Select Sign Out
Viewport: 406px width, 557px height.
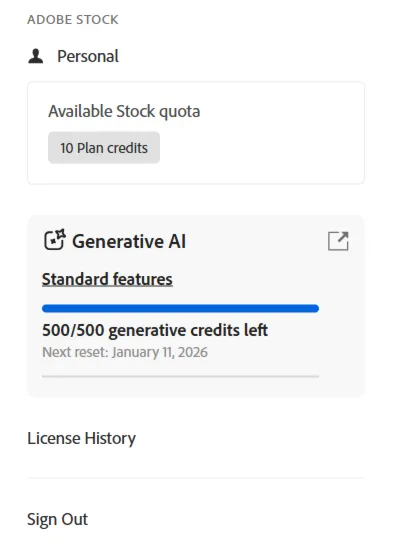click(58, 519)
